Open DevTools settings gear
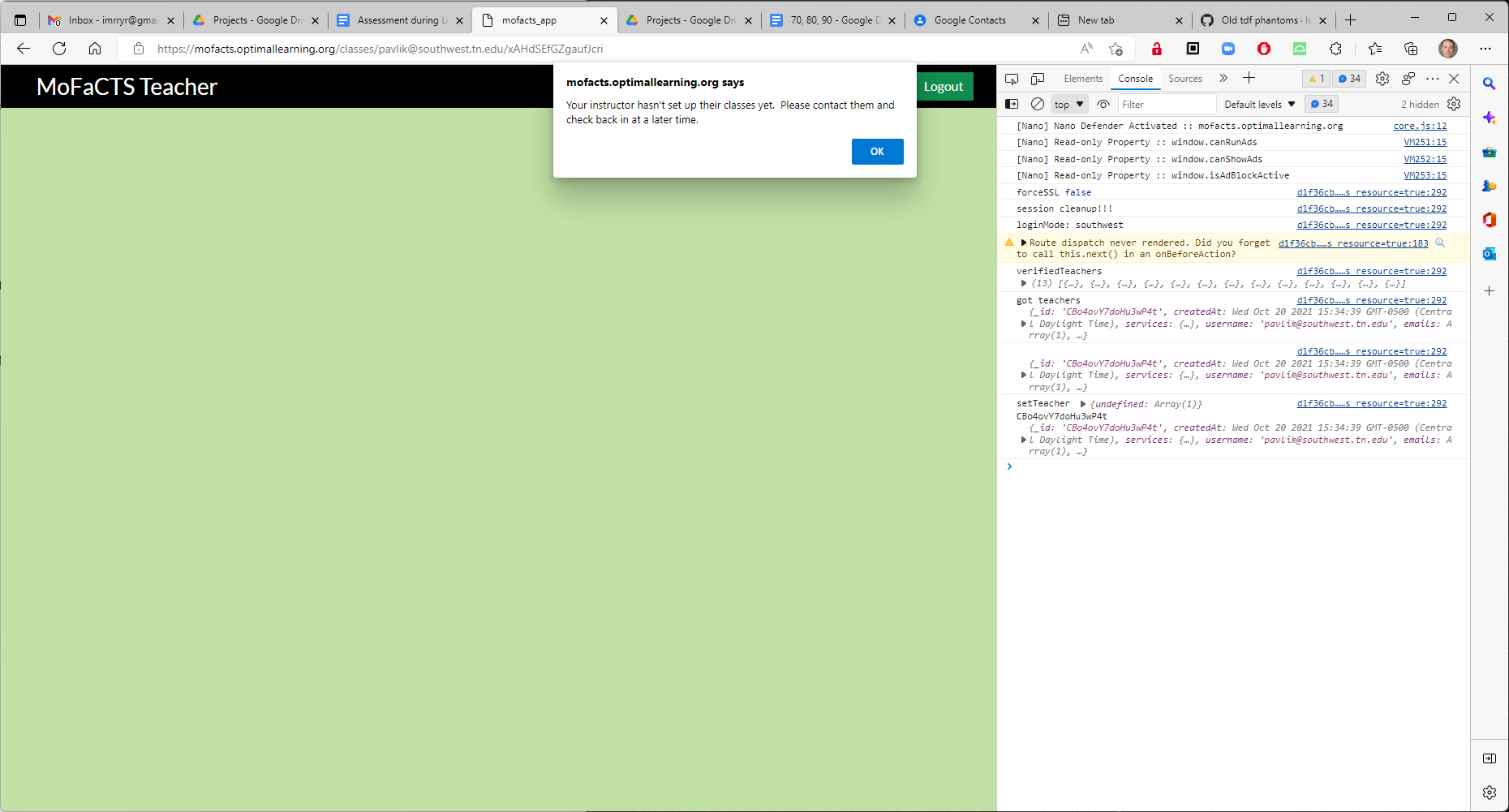 [x=1382, y=79]
